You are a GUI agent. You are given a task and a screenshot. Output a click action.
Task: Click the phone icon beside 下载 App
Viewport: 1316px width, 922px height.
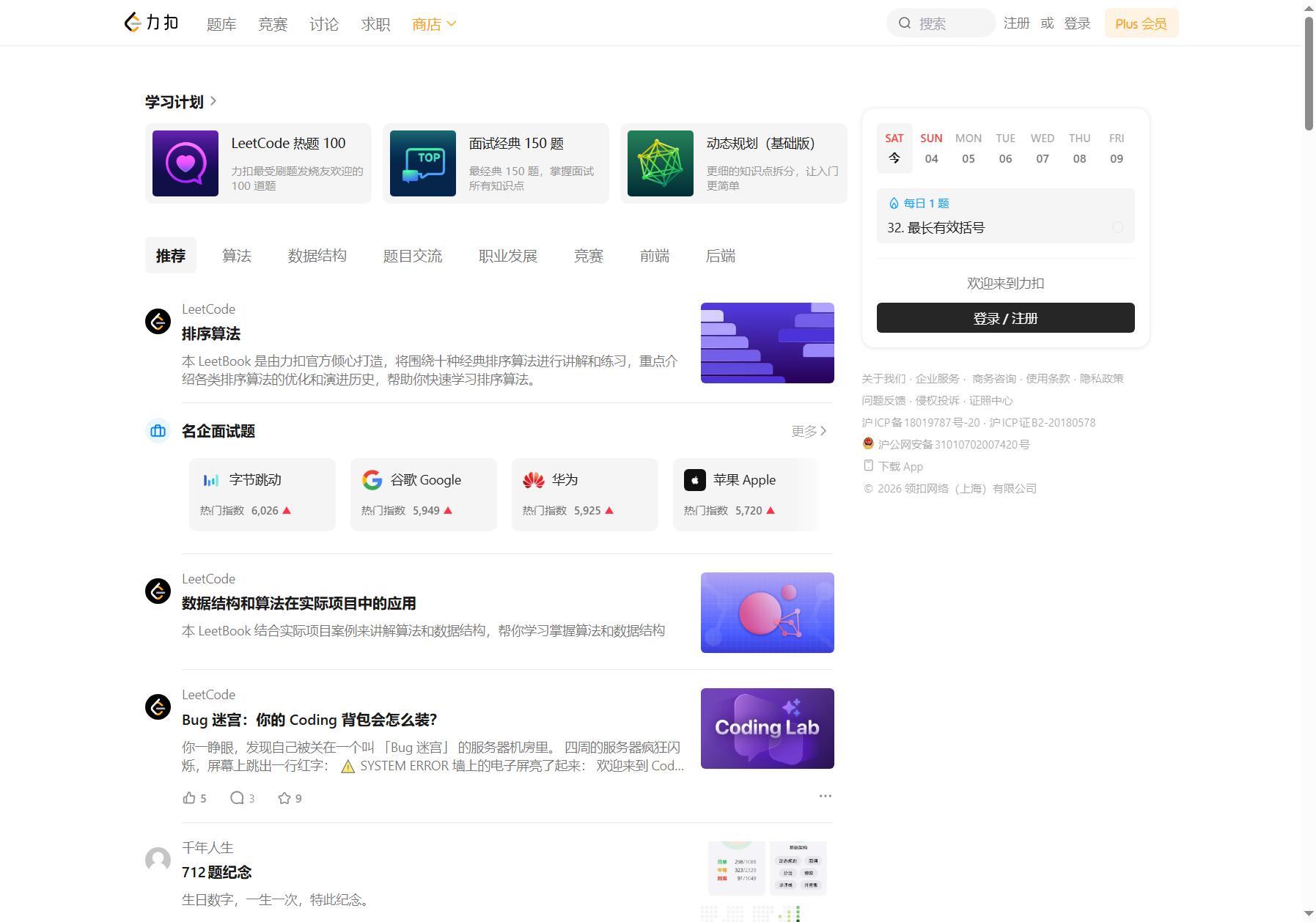pos(869,466)
